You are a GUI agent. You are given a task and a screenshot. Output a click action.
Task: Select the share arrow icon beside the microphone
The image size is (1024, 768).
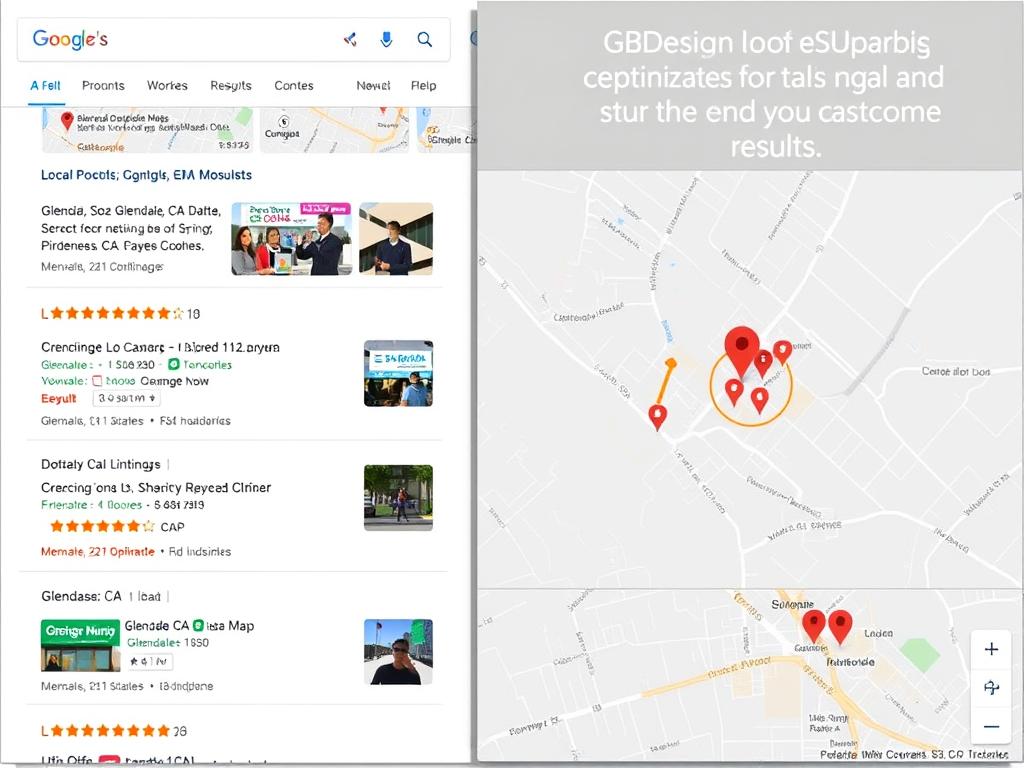tap(350, 39)
